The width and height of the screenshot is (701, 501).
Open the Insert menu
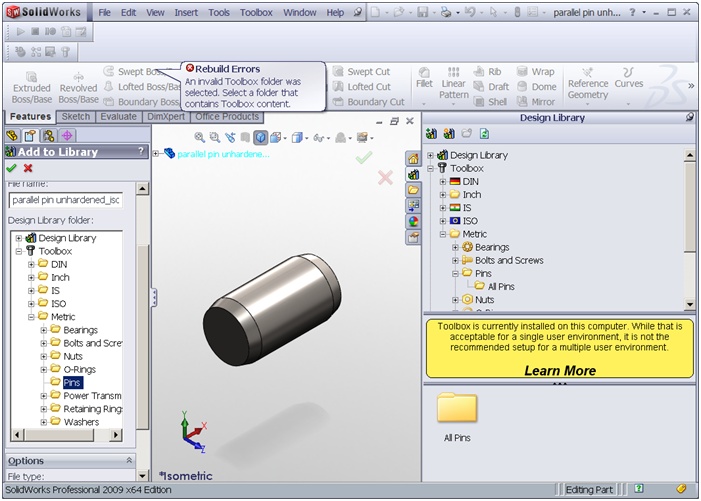[186, 13]
